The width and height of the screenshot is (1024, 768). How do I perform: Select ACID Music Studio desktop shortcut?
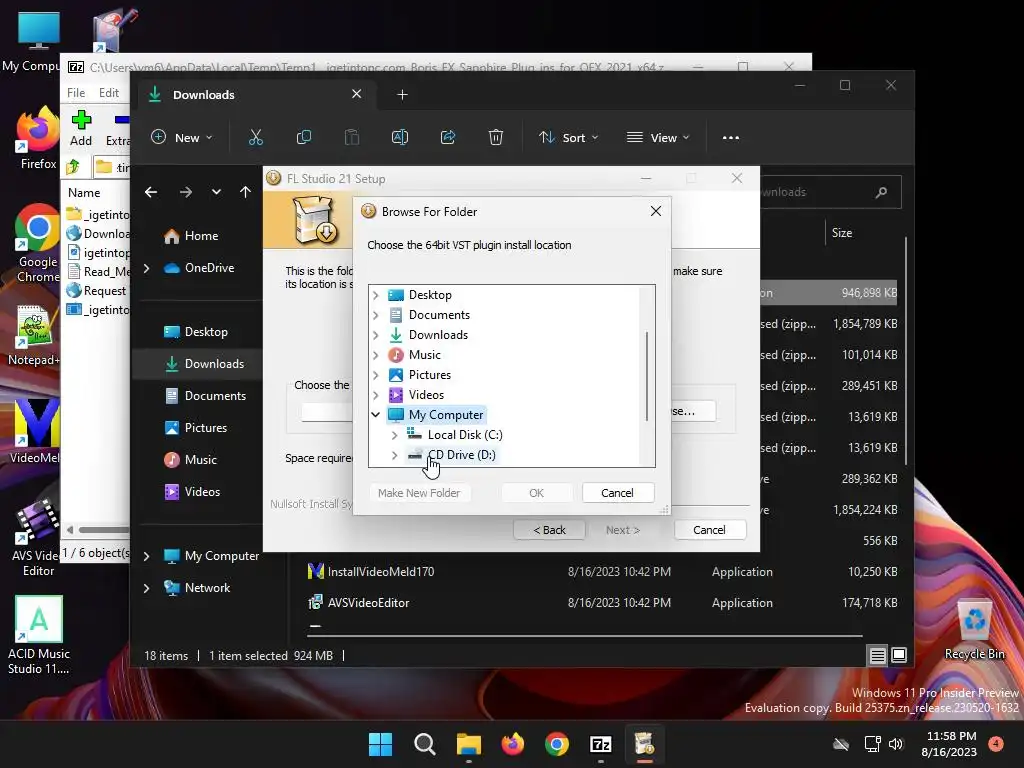(39, 635)
